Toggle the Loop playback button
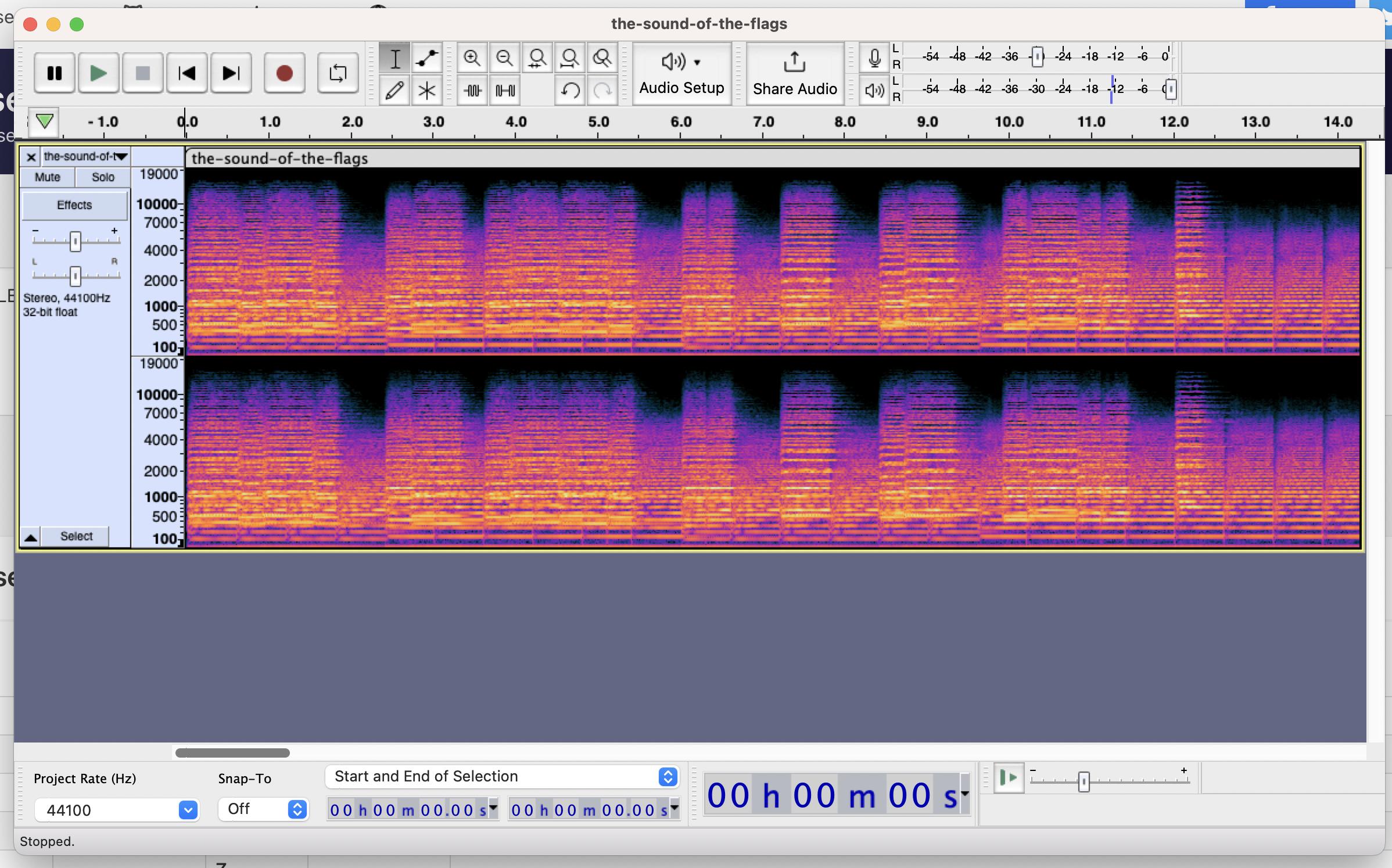 tap(338, 73)
